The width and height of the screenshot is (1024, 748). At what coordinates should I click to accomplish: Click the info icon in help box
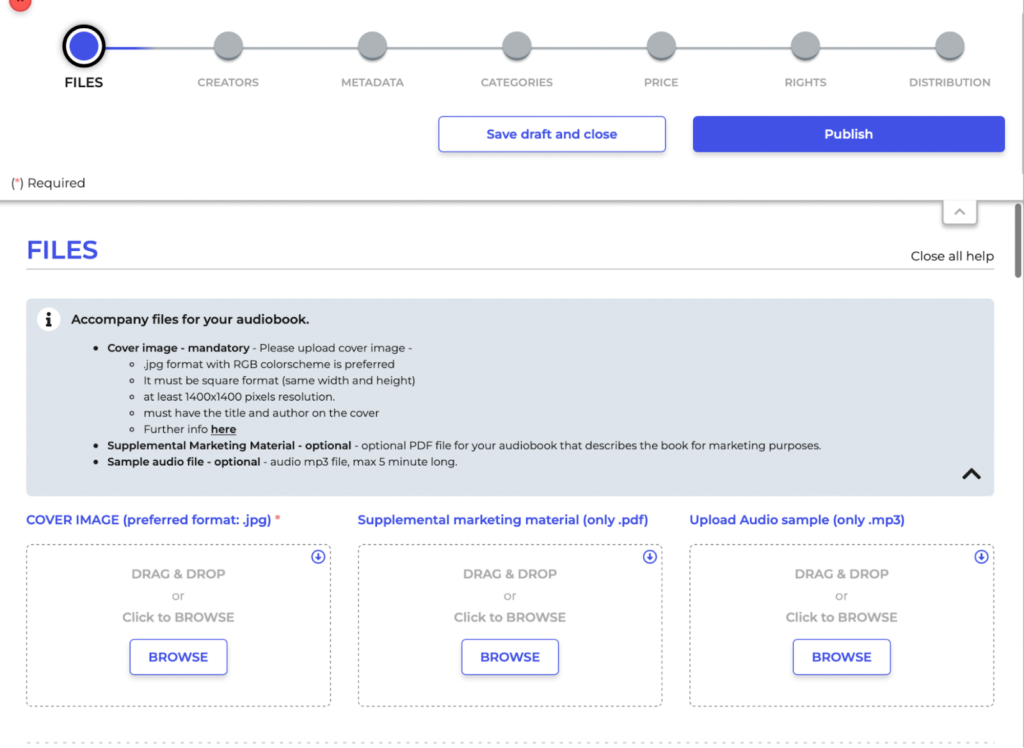[48, 319]
